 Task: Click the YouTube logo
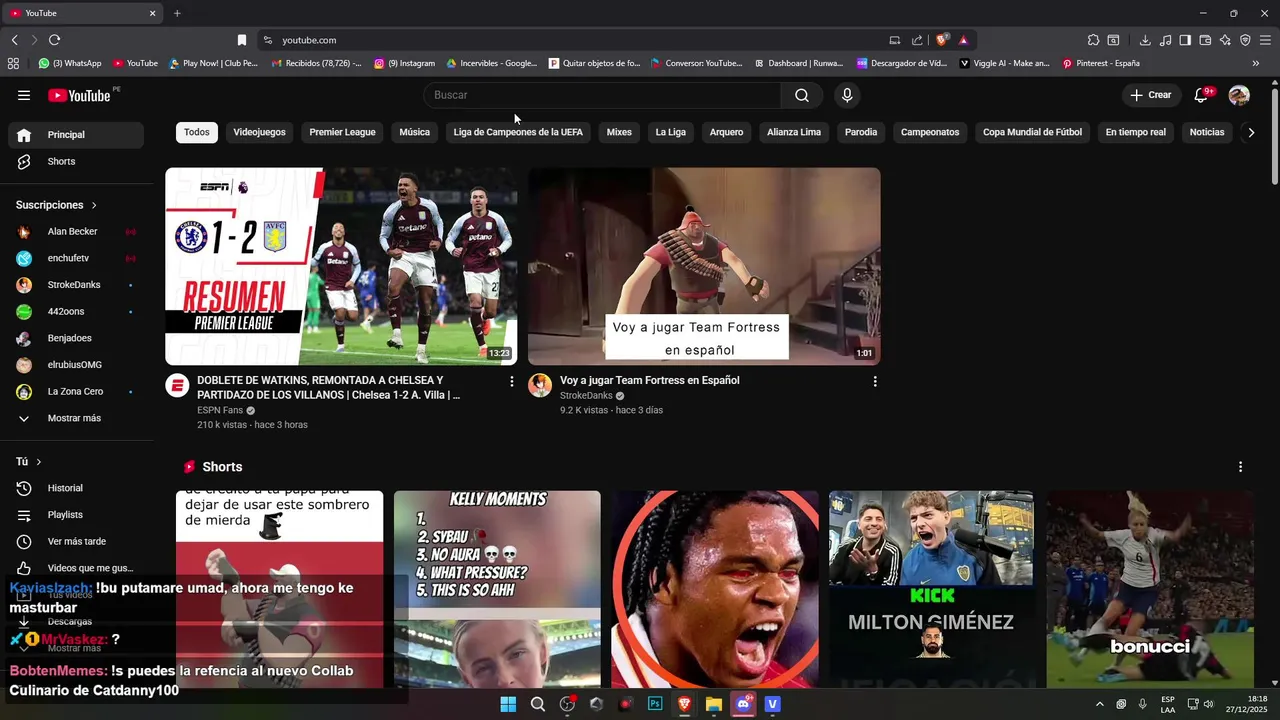[80, 95]
